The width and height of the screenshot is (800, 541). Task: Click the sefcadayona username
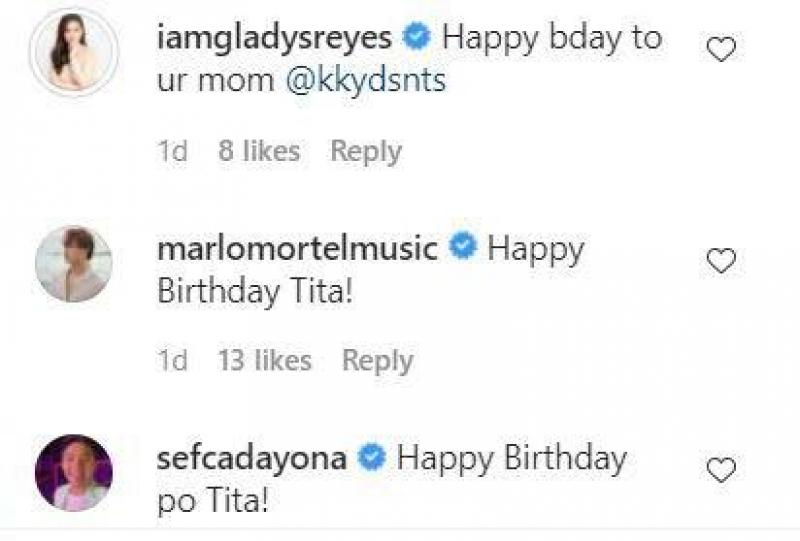[x=253, y=458]
